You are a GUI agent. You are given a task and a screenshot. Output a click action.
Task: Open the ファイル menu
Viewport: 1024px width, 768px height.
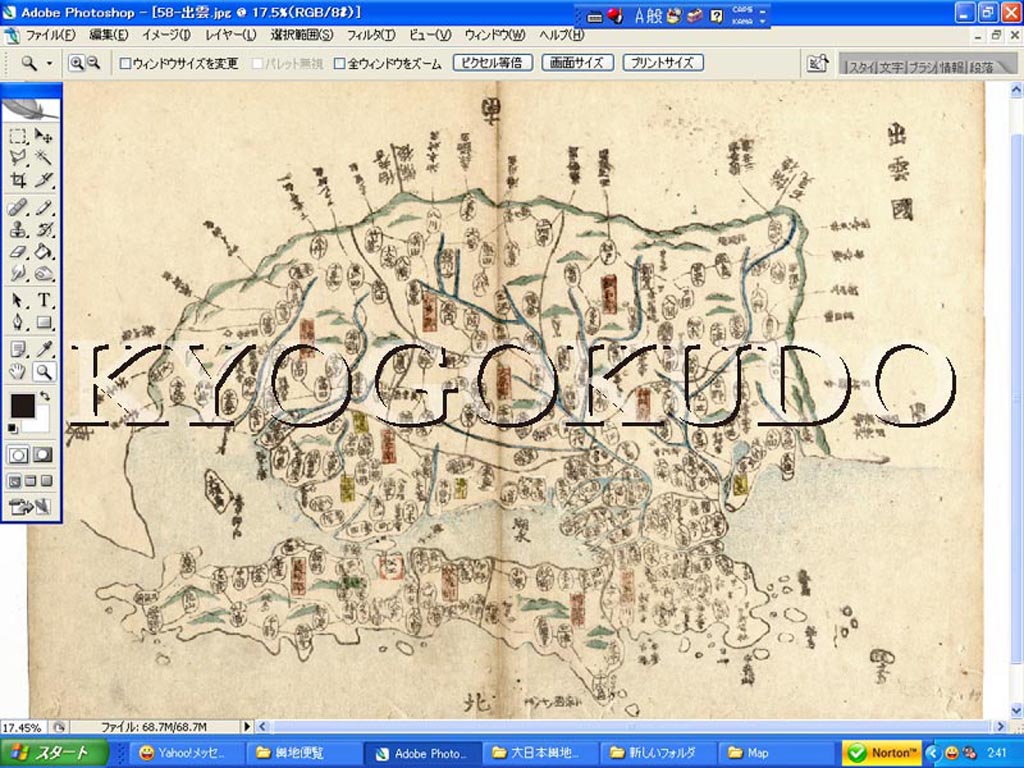click(x=50, y=35)
